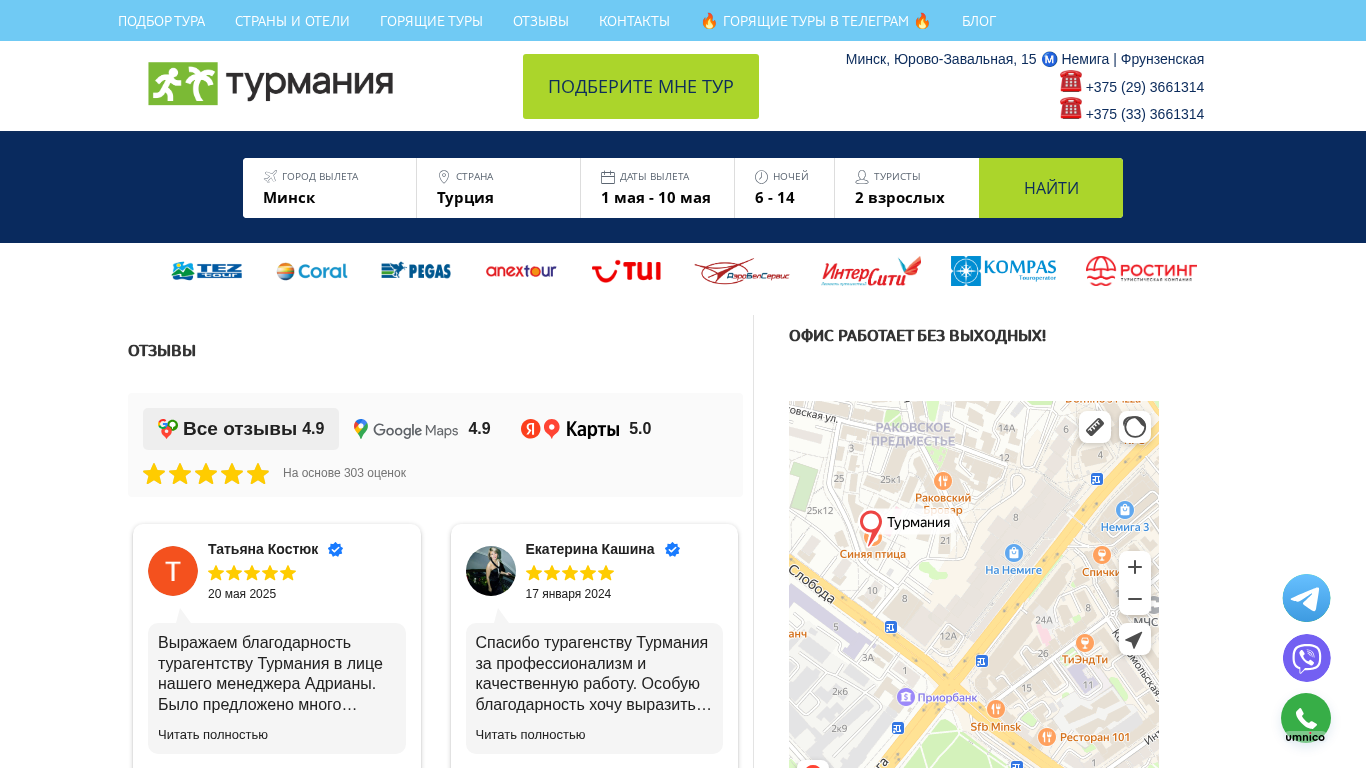Expand the departure city Минск selector
Viewport: 1366px width, 768px height.
pyautogui.click(x=330, y=188)
